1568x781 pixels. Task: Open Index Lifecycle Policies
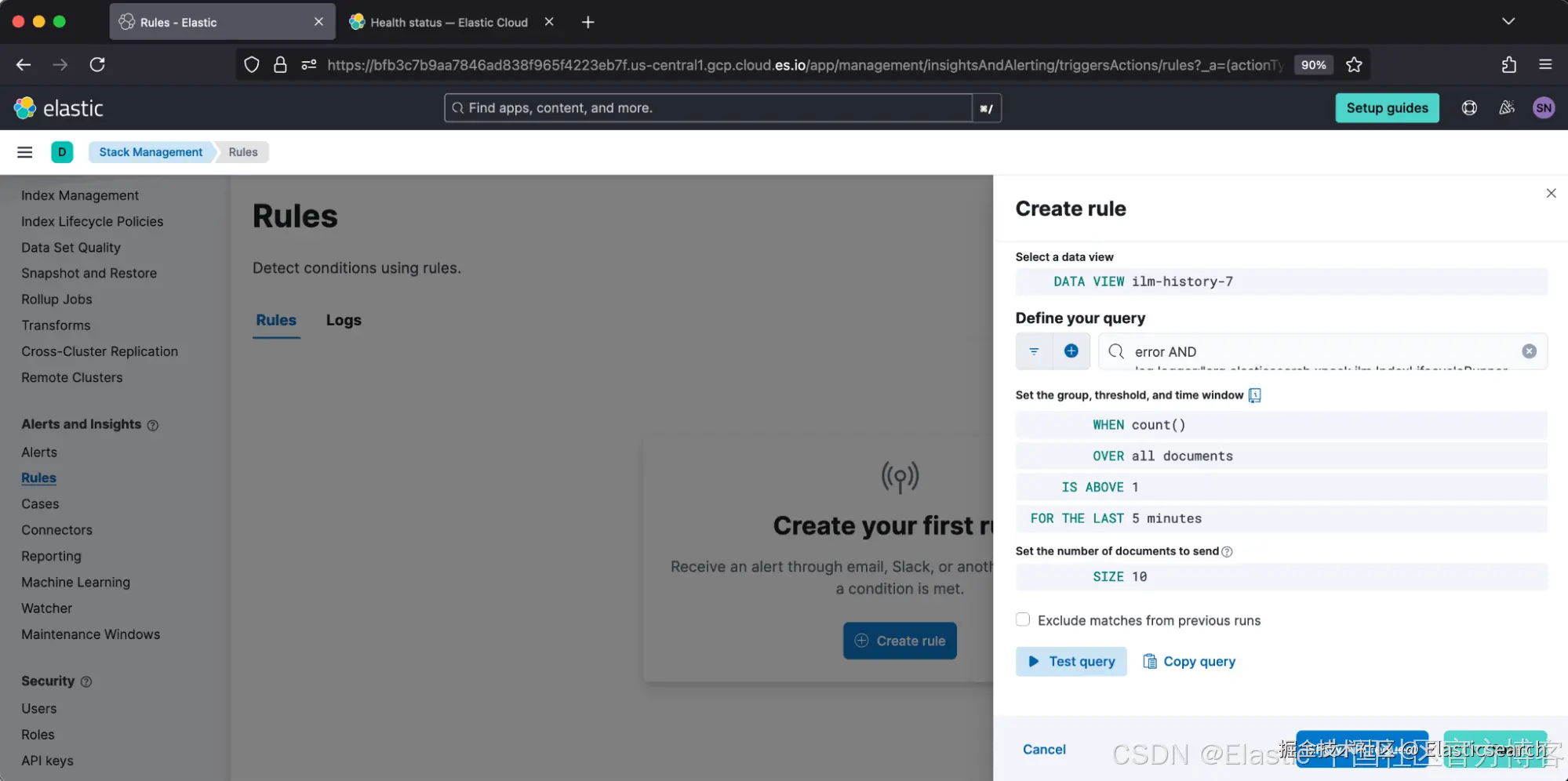(x=93, y=221)
